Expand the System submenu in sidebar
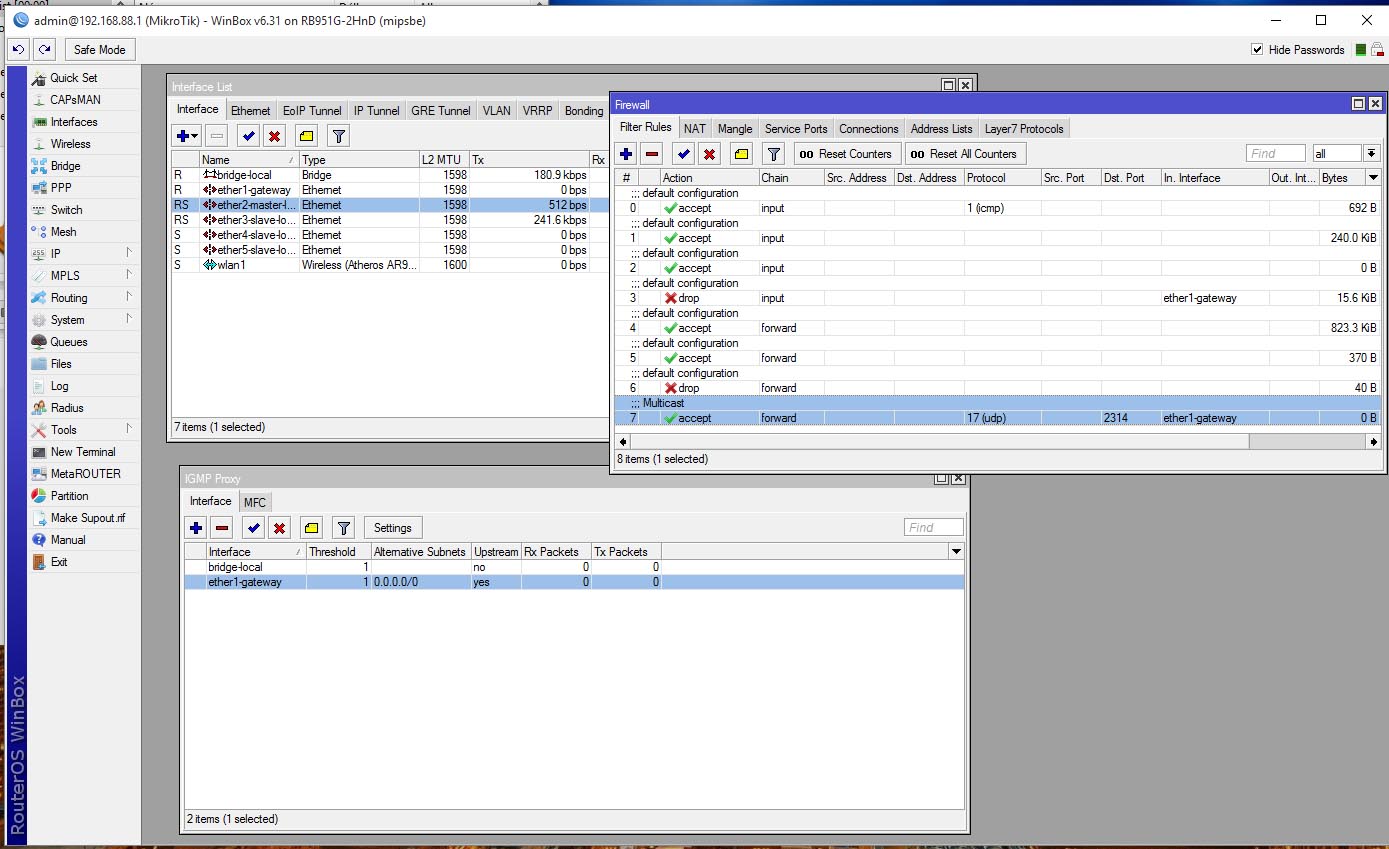 [129, 320]
